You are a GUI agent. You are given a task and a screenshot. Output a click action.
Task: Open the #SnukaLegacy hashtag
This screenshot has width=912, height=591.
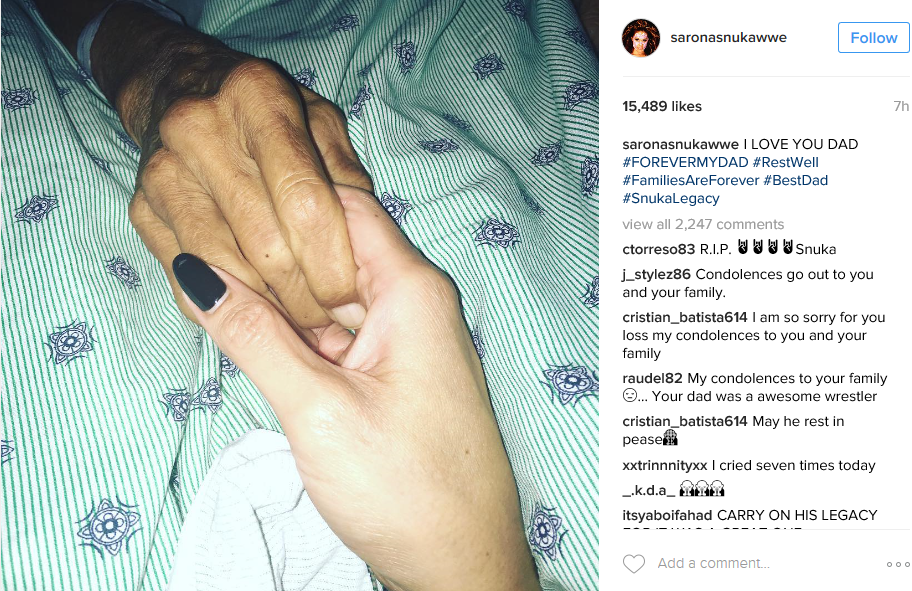pos(671,198)
